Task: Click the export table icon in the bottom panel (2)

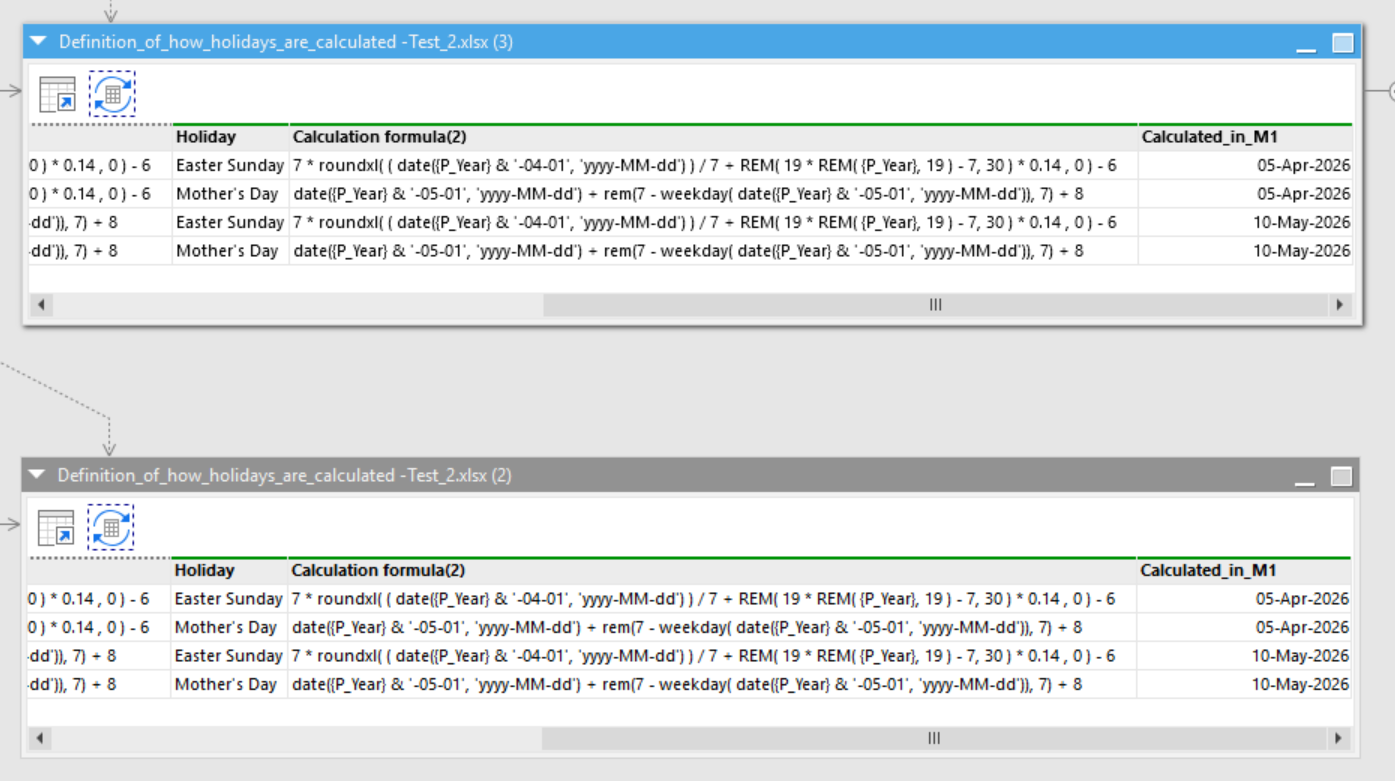Action: click(x=56, y=527)
